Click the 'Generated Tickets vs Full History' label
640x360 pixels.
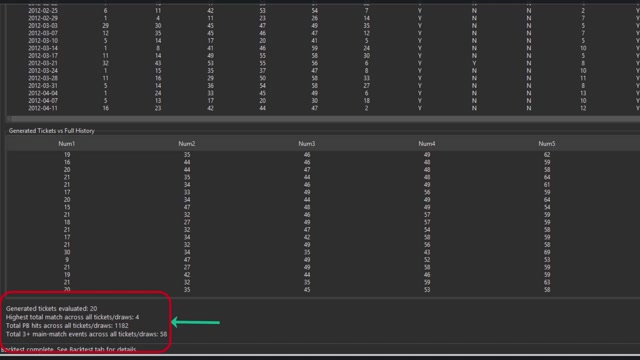(51, 131)
